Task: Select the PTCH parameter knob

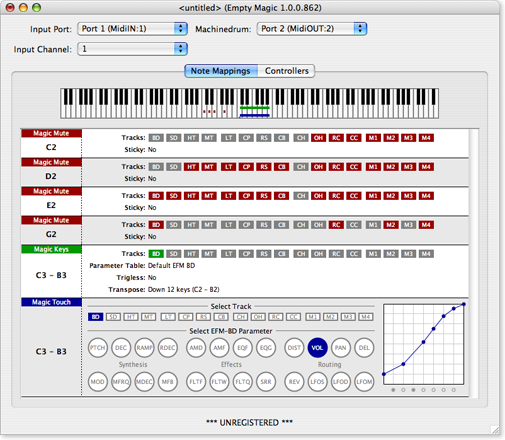Action: click(98, 348)
